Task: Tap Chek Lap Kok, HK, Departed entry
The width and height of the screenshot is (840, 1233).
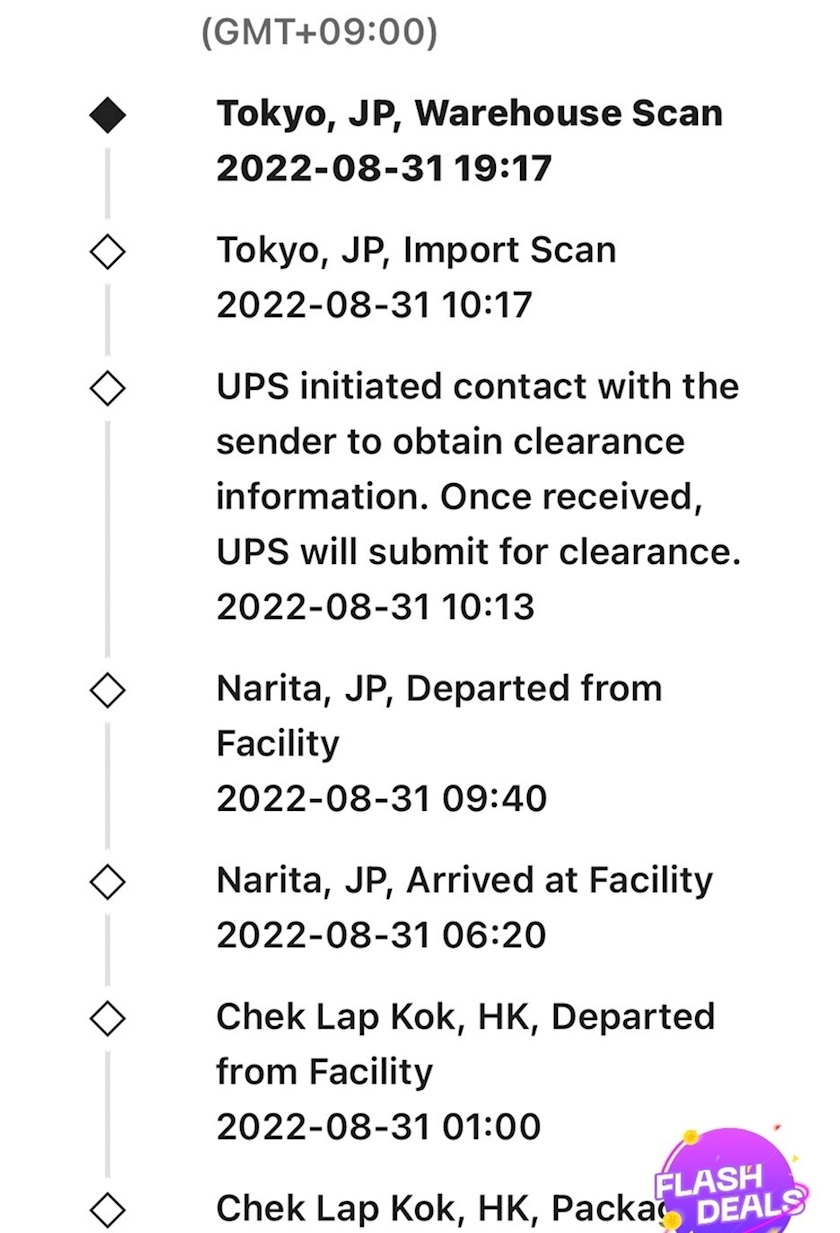Action: tap(465, 1043)
